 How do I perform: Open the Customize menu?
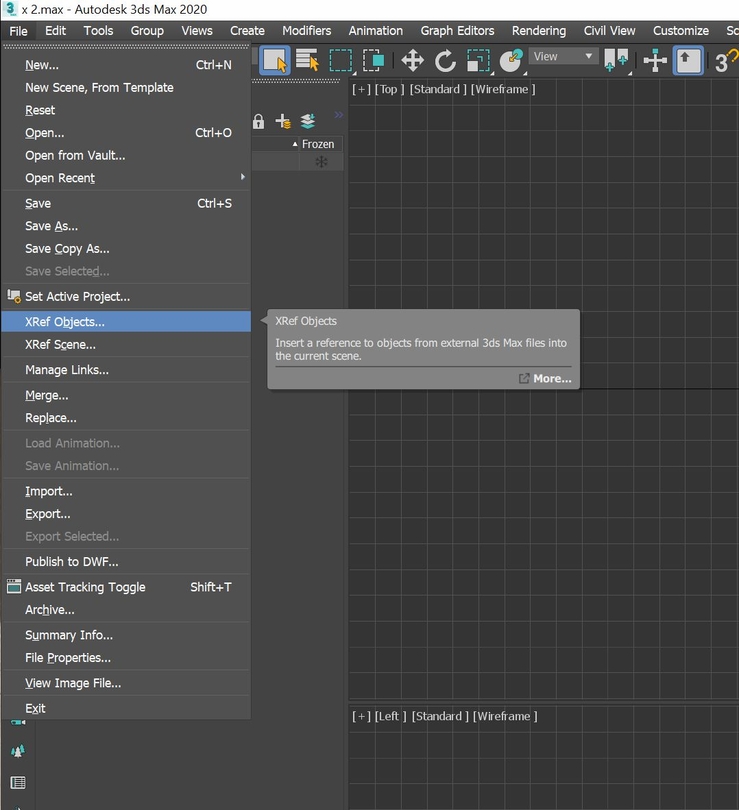[x=681, y=31]
